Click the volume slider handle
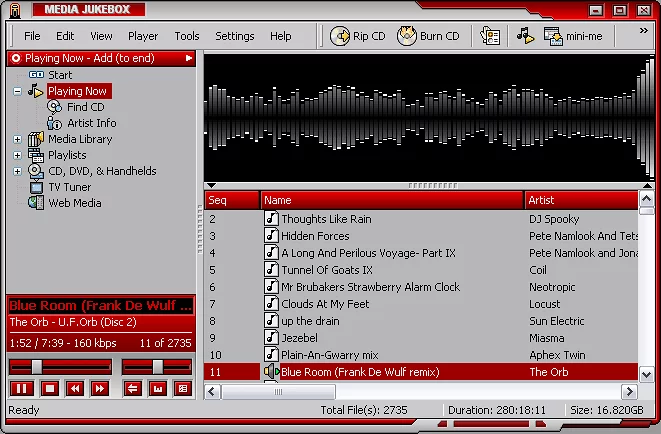This screenshot has width=661, height=434. pos(157,366)
